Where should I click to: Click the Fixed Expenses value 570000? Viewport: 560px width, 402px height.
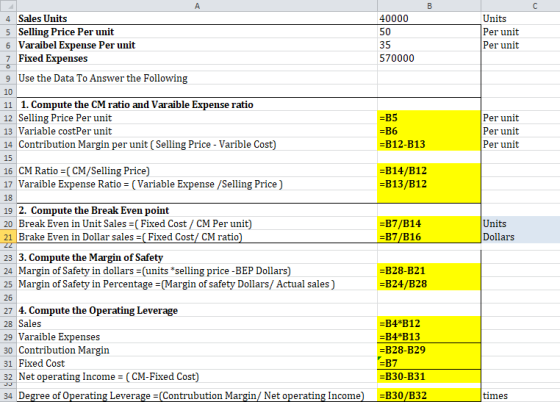point(429,58)
